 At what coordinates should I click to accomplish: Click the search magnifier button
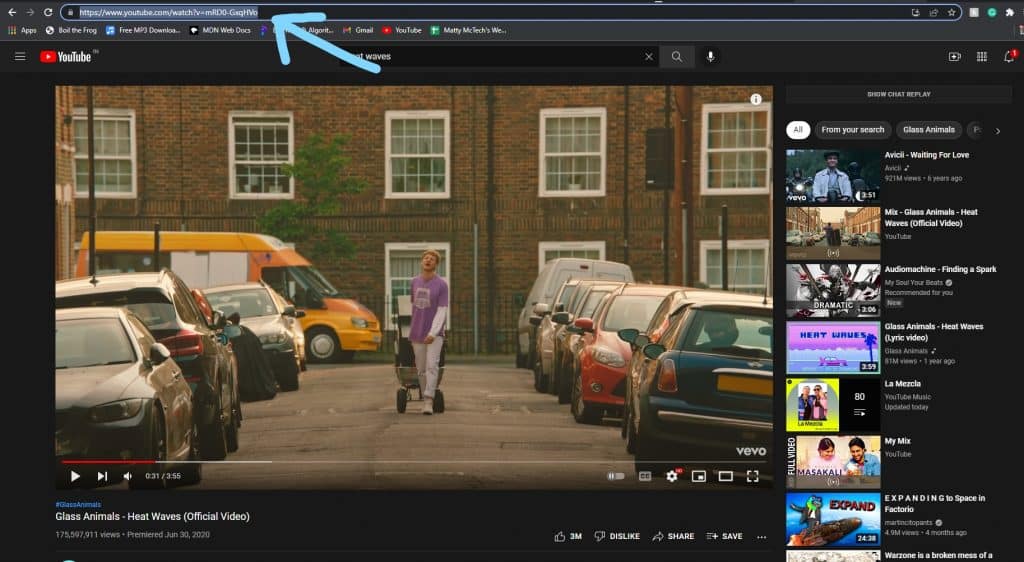[677, 57]
